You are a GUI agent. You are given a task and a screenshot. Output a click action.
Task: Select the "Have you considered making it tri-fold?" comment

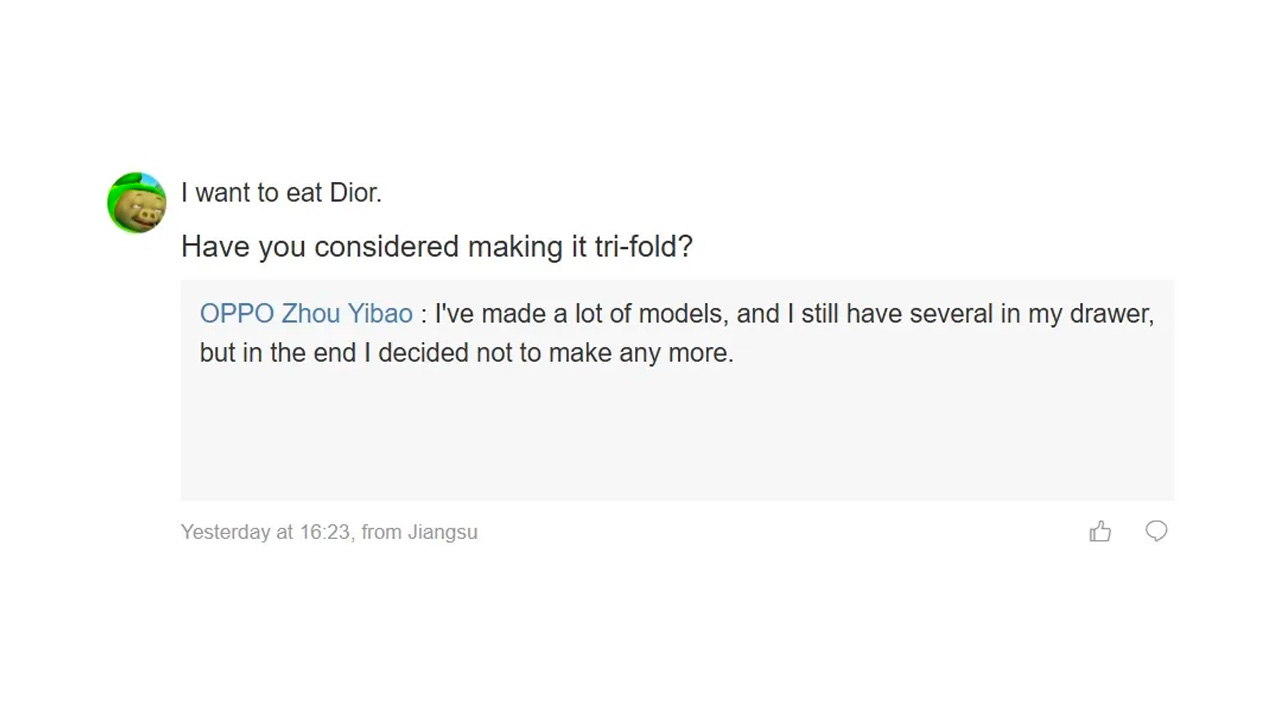(x=436, y=247)
